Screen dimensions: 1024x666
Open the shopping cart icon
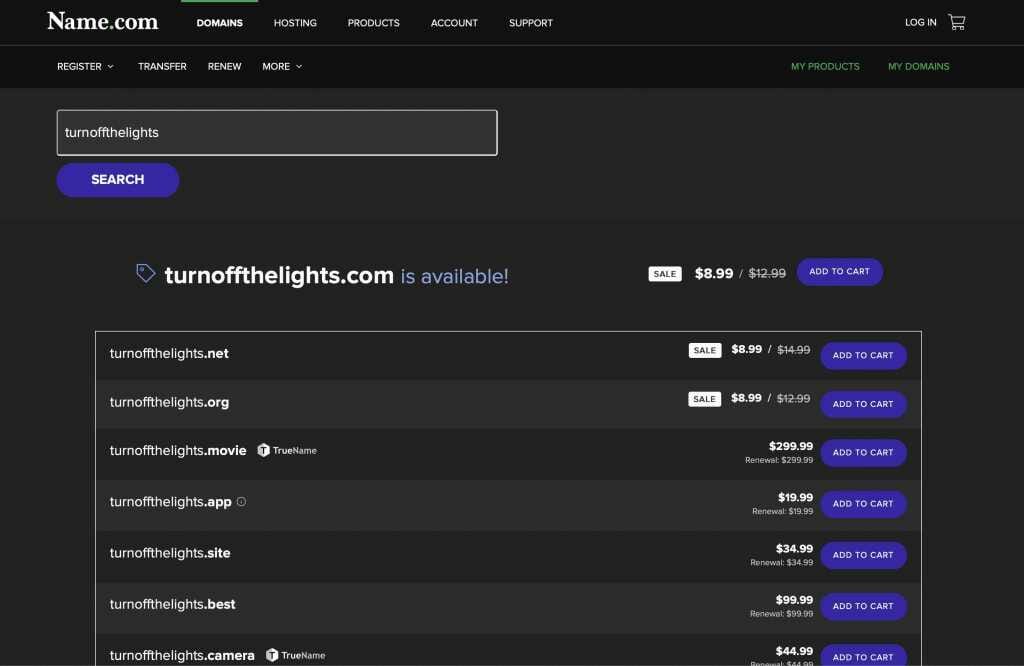click(957, 22)
